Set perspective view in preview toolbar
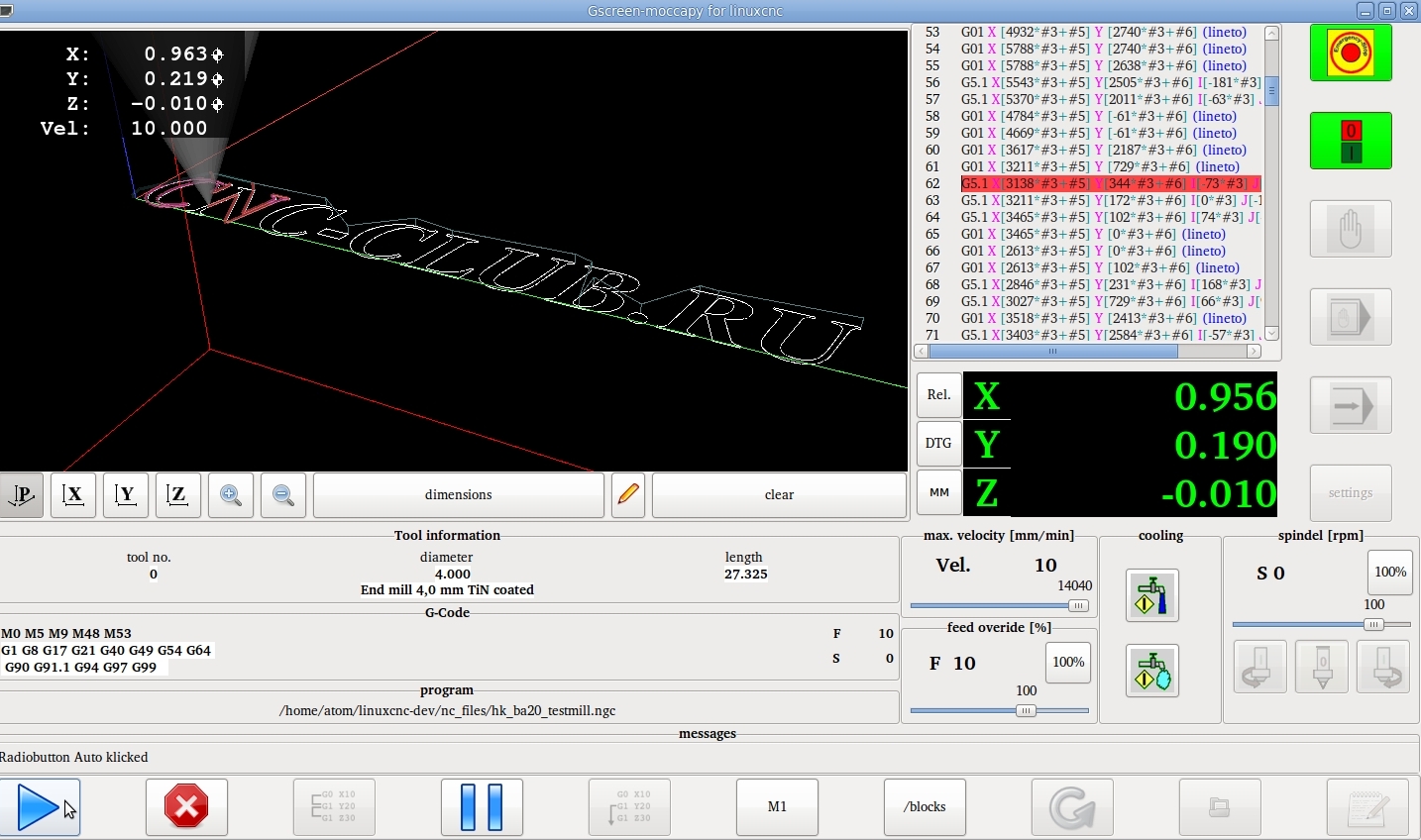Image resolution: width=1421 pixels, height=840 pixels. [x=21, y=495]
